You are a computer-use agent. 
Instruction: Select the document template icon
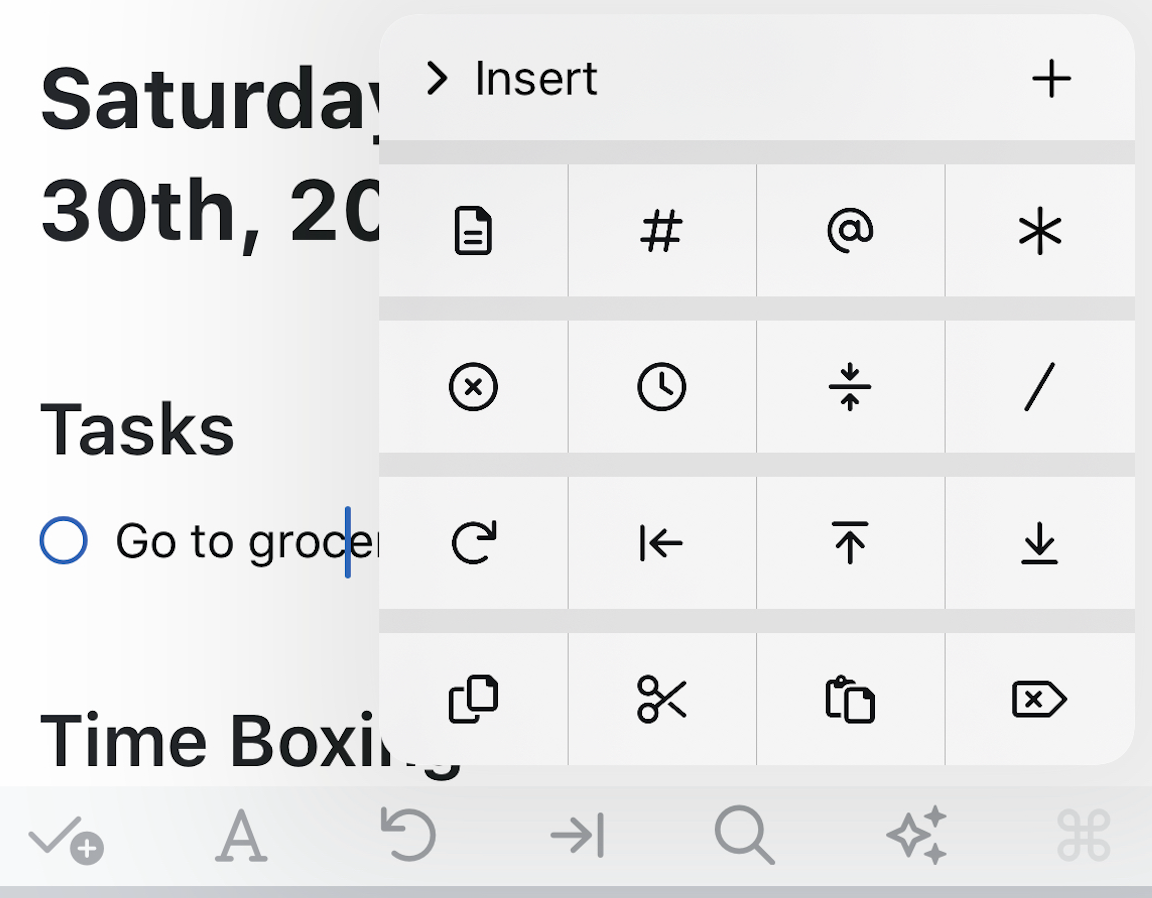coord(472,231)
